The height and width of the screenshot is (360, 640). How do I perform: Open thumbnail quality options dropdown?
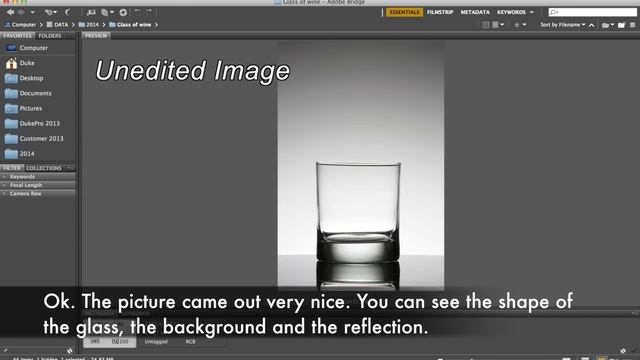point(498,25)
